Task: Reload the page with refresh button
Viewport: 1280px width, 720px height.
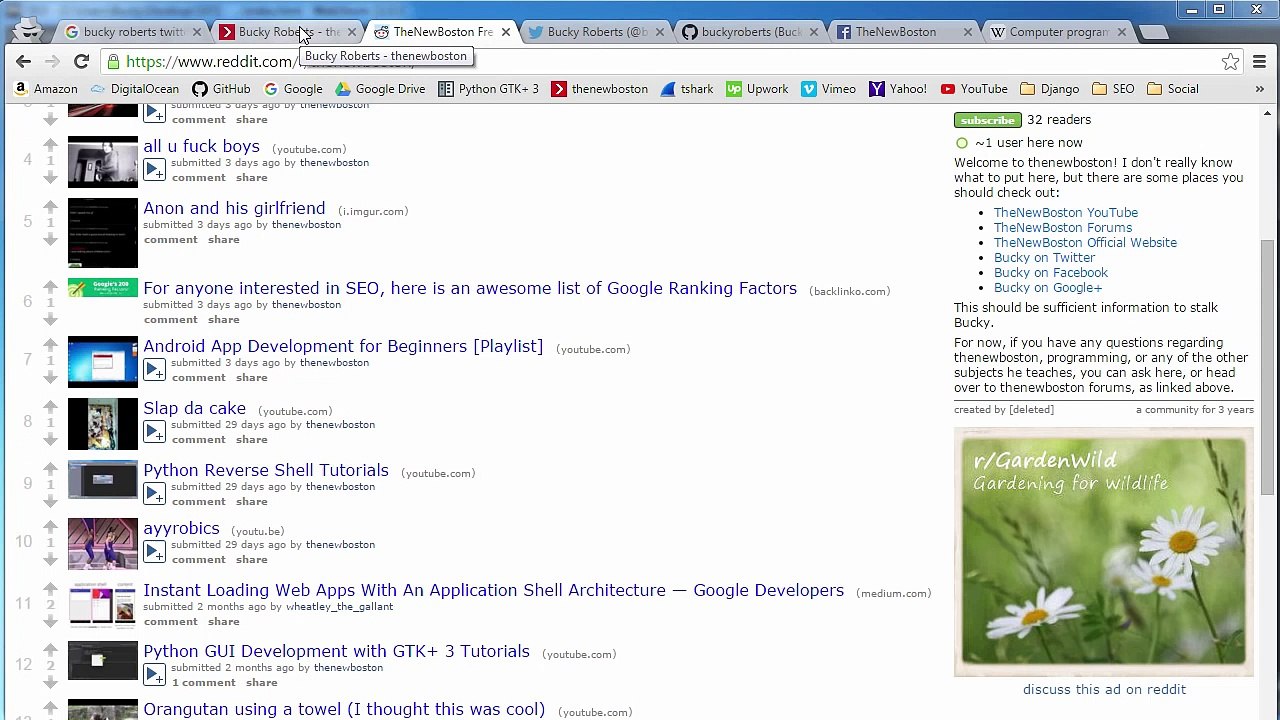Action: pyautogui.click(x=81, y=61)
